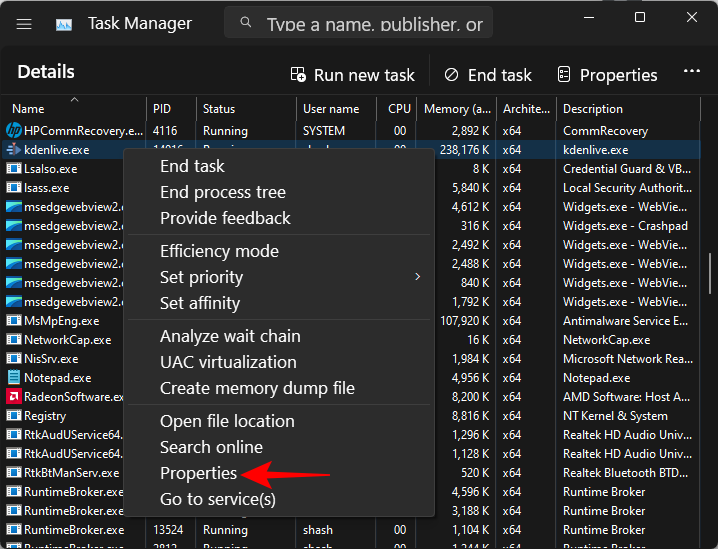Select the MsMpEng.exe process row
This screenshot has height=549, width=718.
(x=62, y=321)
